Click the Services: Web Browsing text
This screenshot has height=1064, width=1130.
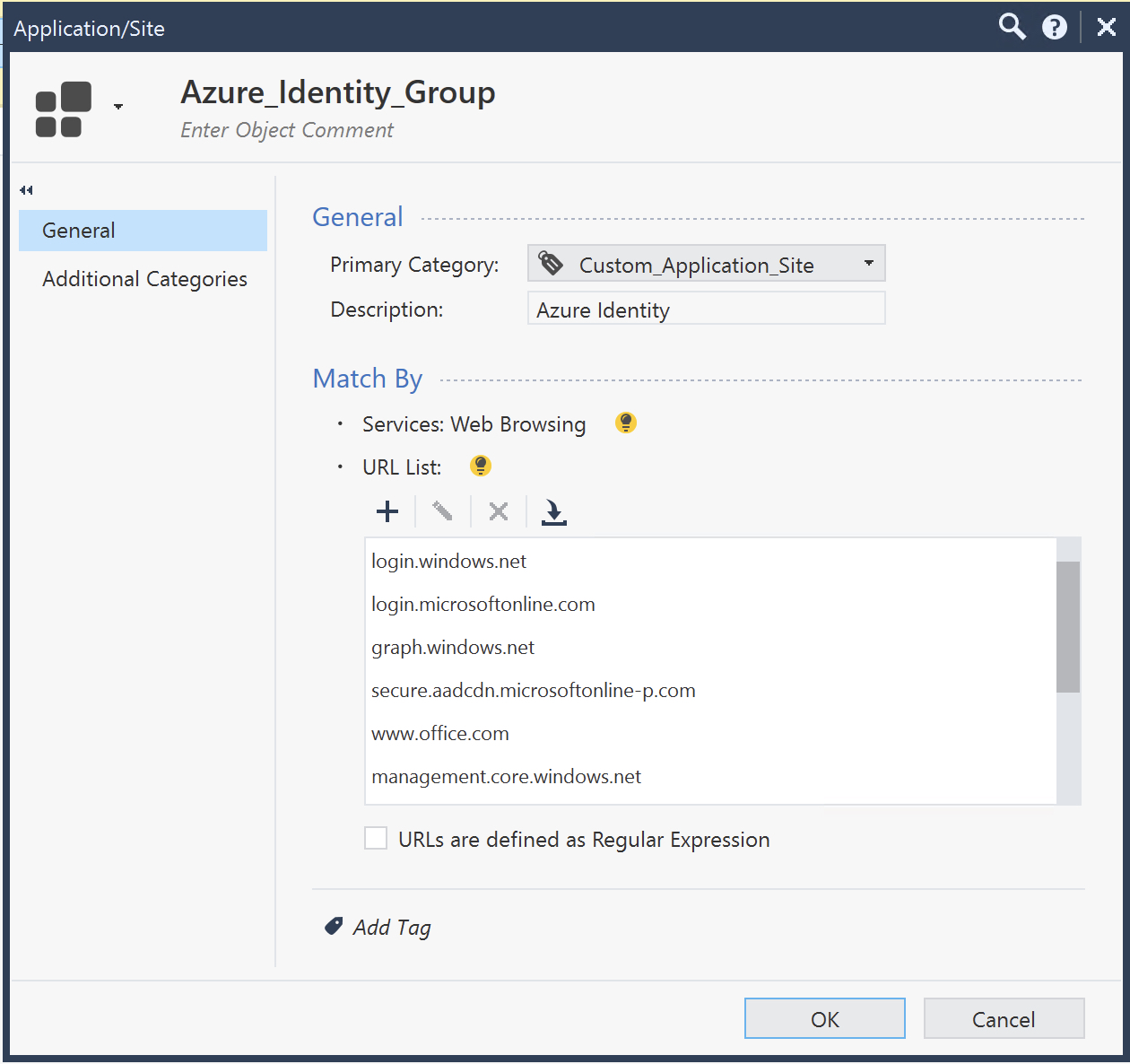(x=474, y=424)
